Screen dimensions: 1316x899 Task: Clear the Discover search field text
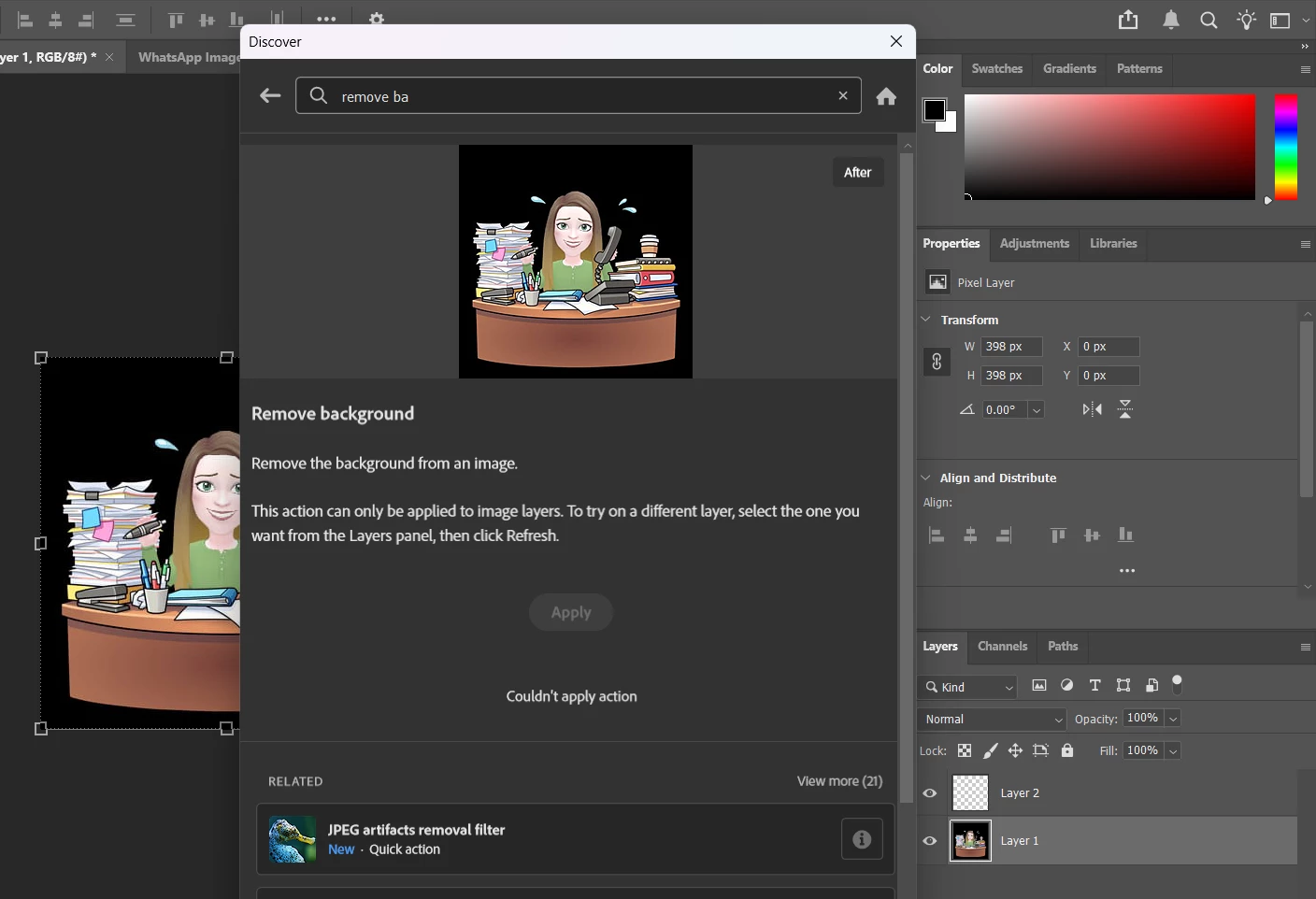[x=843, y=95]
